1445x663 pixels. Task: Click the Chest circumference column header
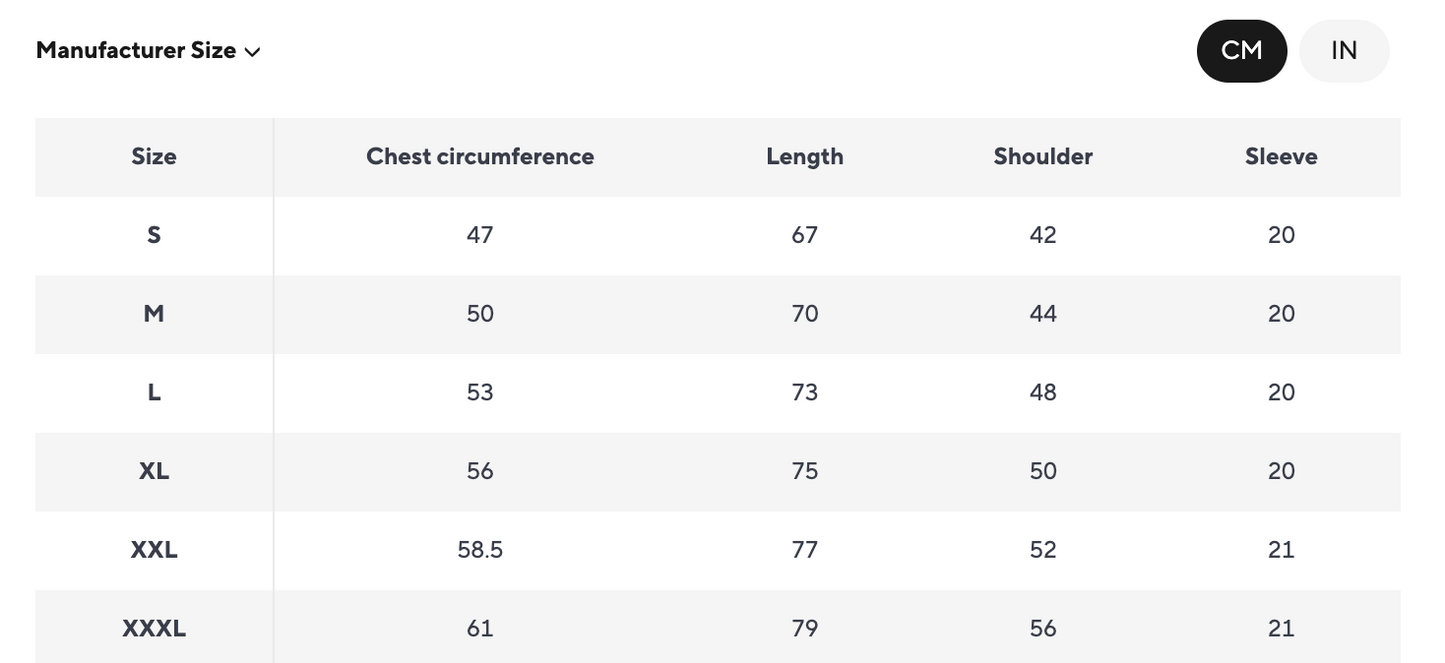click(480, 157)
